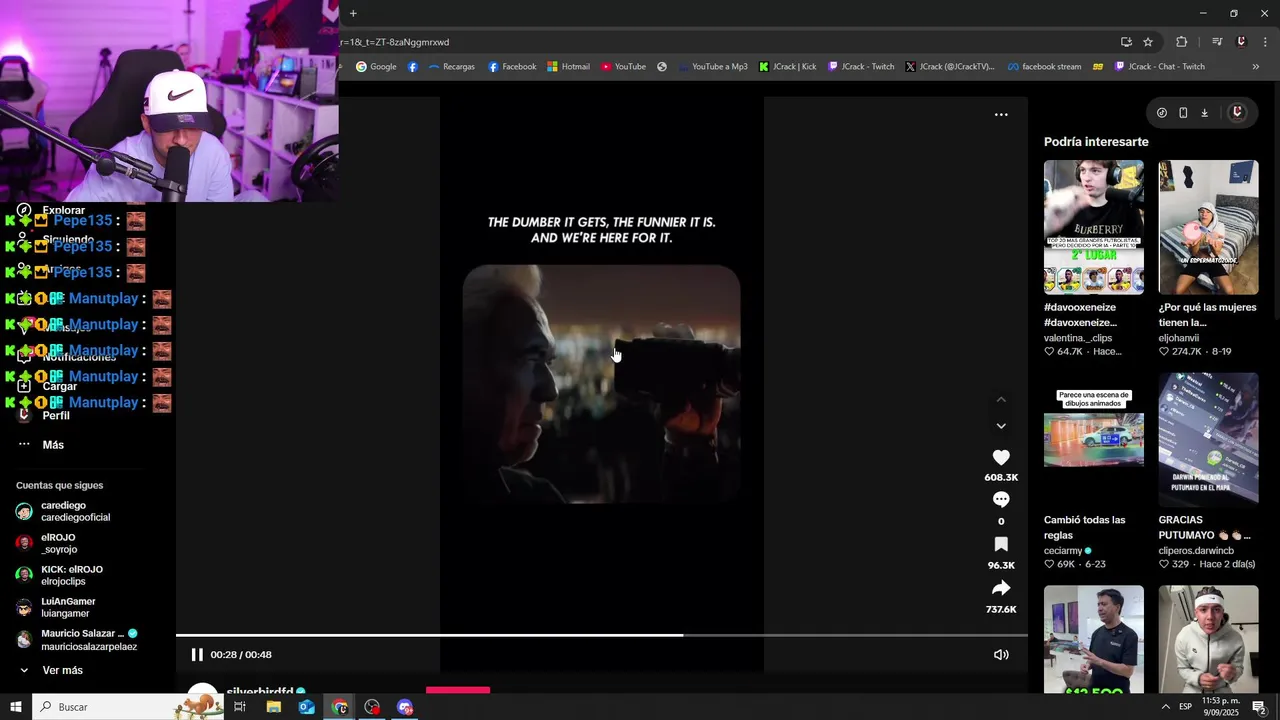Open Chrome media control icon
The width and height of the screenshot is (1280, 720).
point(1217,42)
